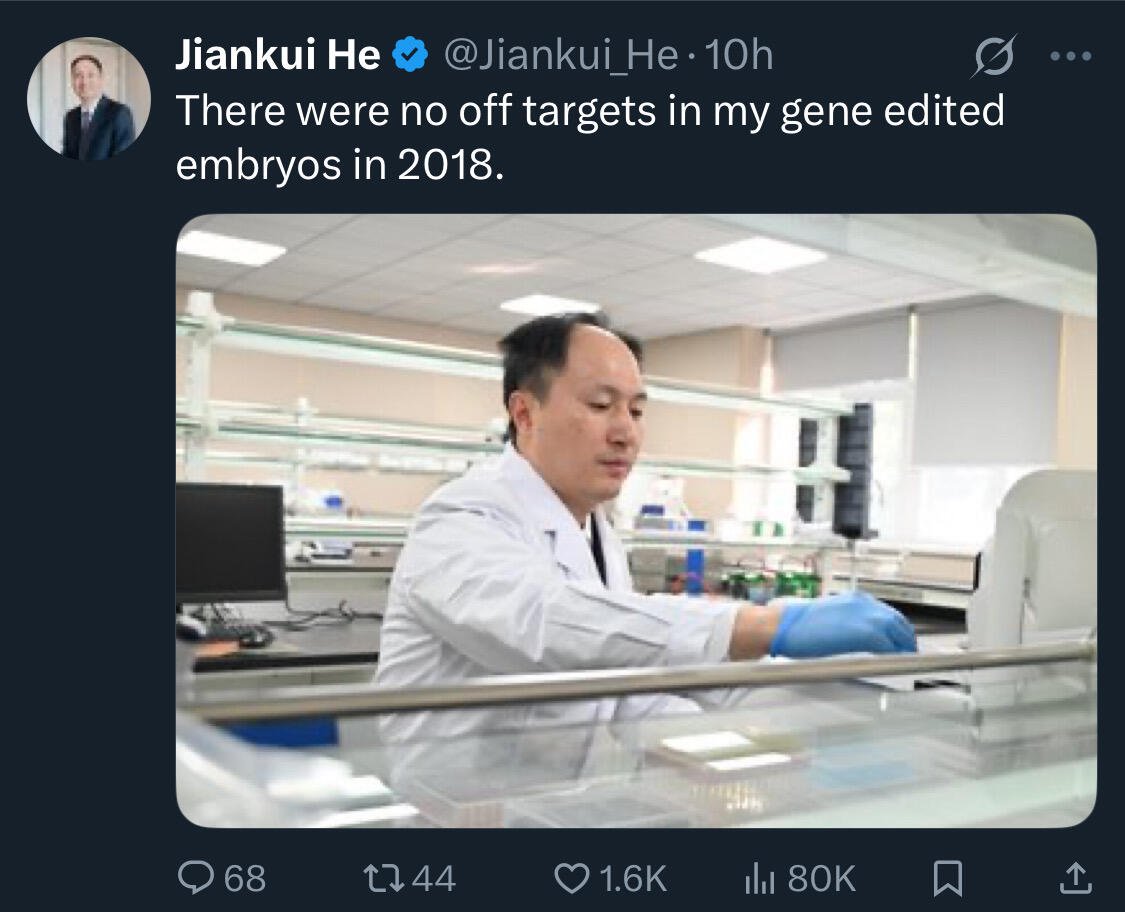The height and width of the screenshot is (912, 1125).
Task: Bookmark this tweet
Action: (948, 879)
